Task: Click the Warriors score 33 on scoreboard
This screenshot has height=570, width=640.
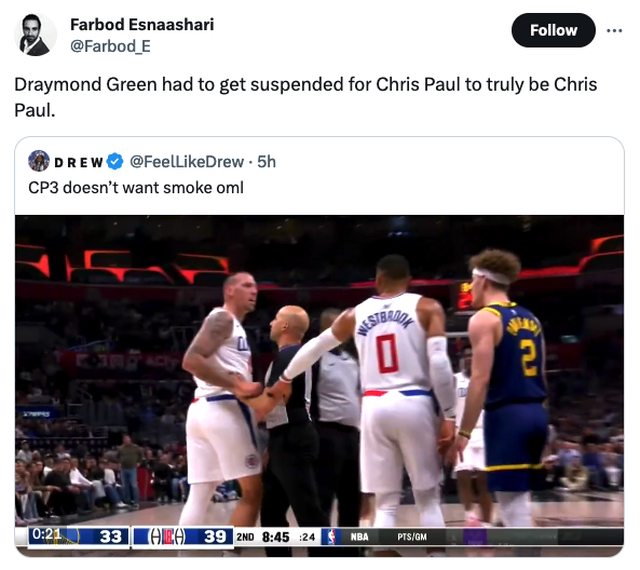Action: [111, 537]
